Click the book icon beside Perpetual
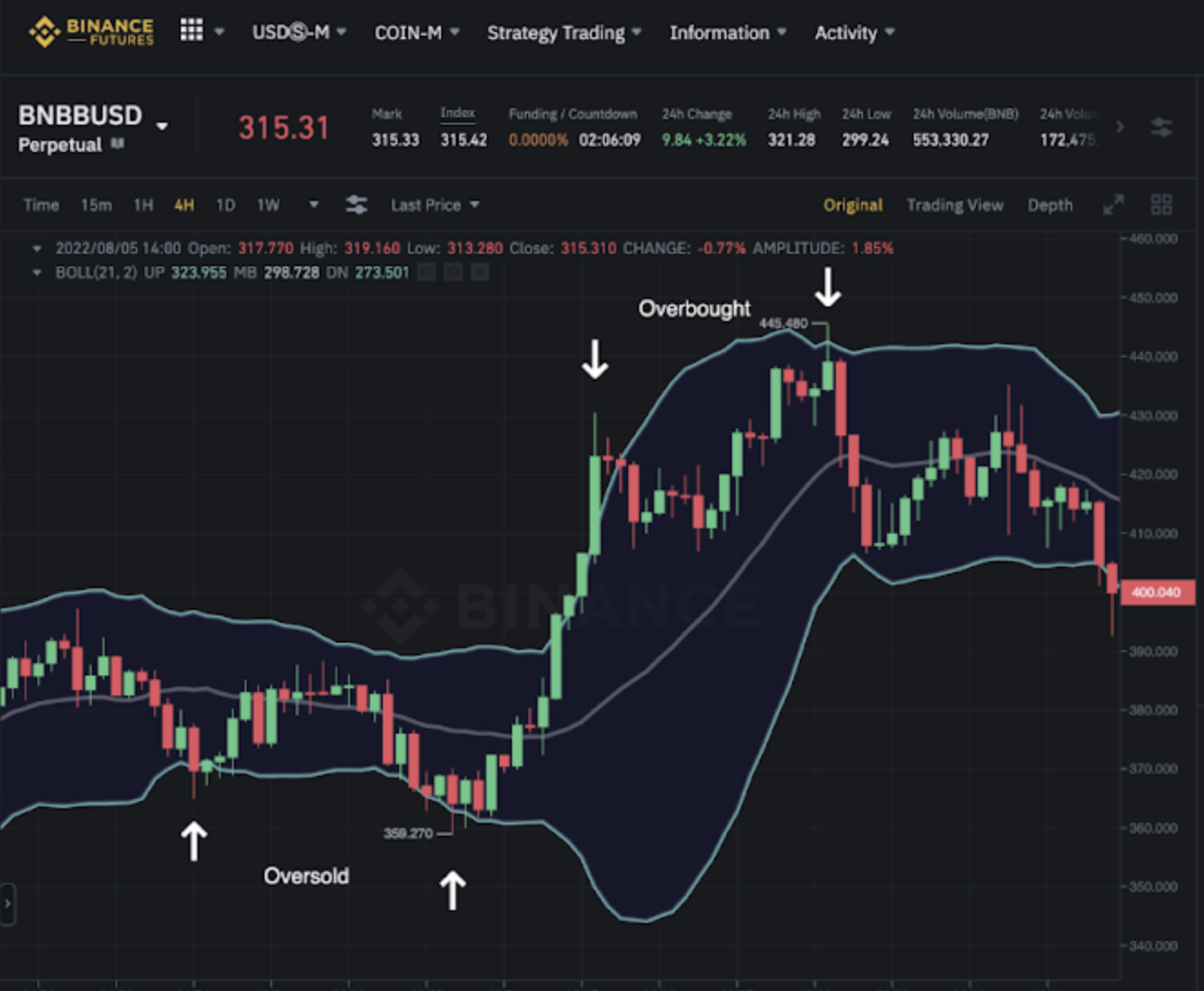 117,144
